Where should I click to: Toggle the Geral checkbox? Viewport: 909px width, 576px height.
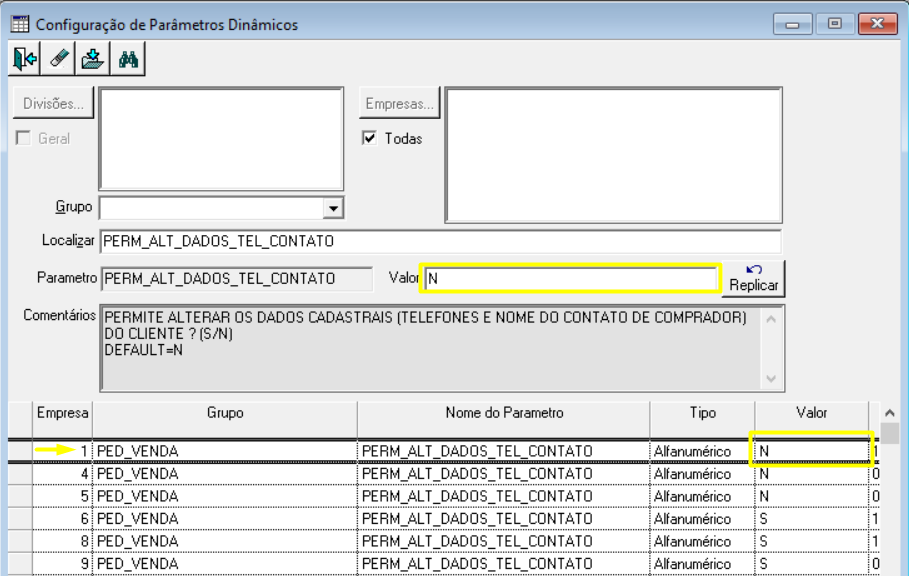(23, 138)
